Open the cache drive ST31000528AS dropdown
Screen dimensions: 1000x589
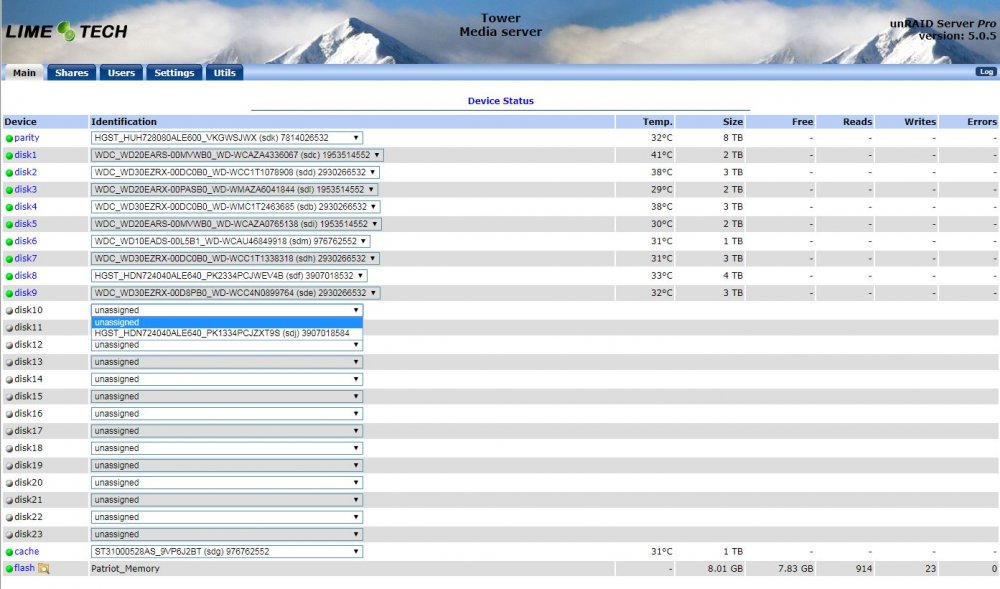(x=227, y=551)
